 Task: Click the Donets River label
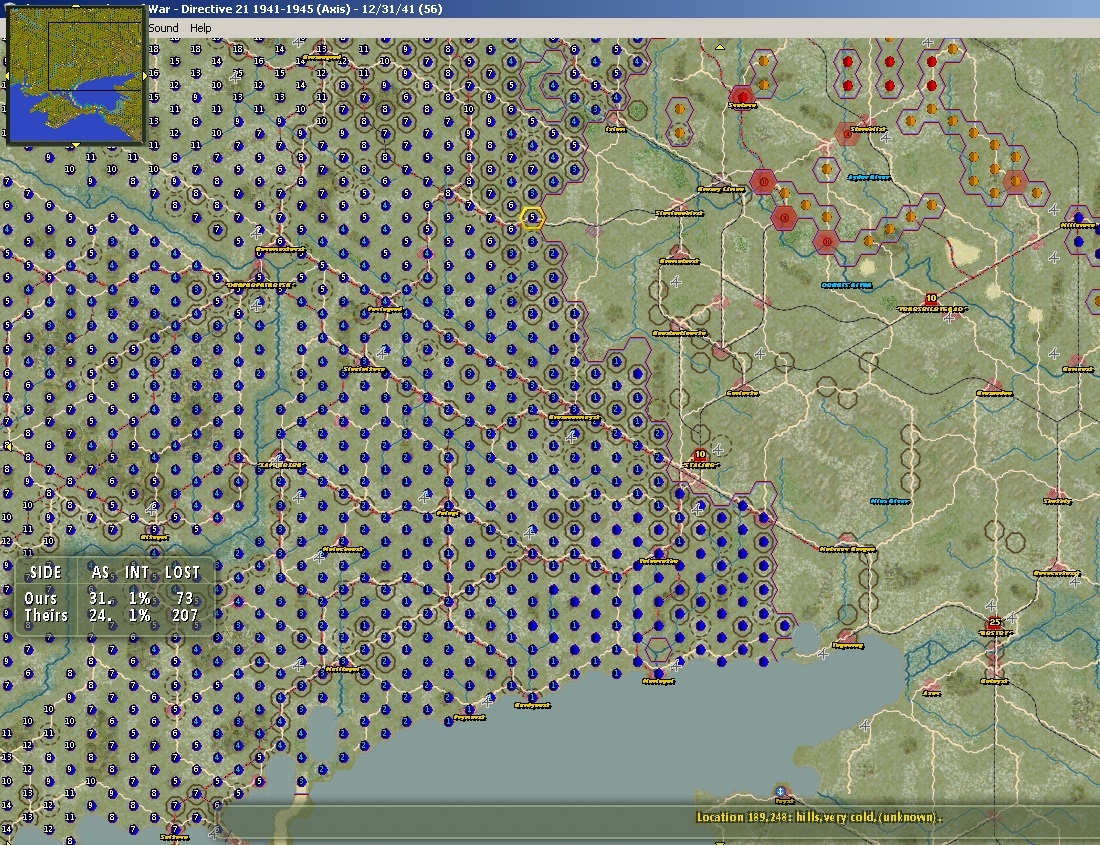tap(847, 285)
